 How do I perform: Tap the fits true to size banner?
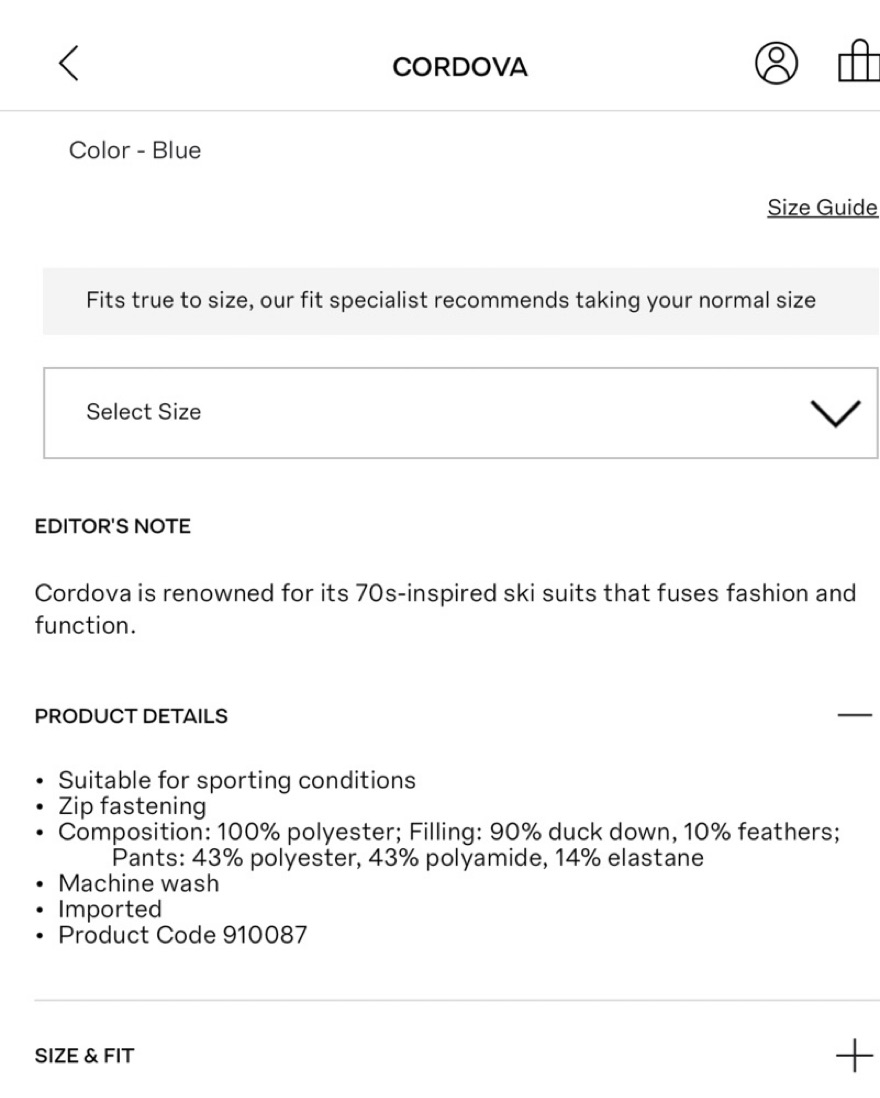click(450, 300)
